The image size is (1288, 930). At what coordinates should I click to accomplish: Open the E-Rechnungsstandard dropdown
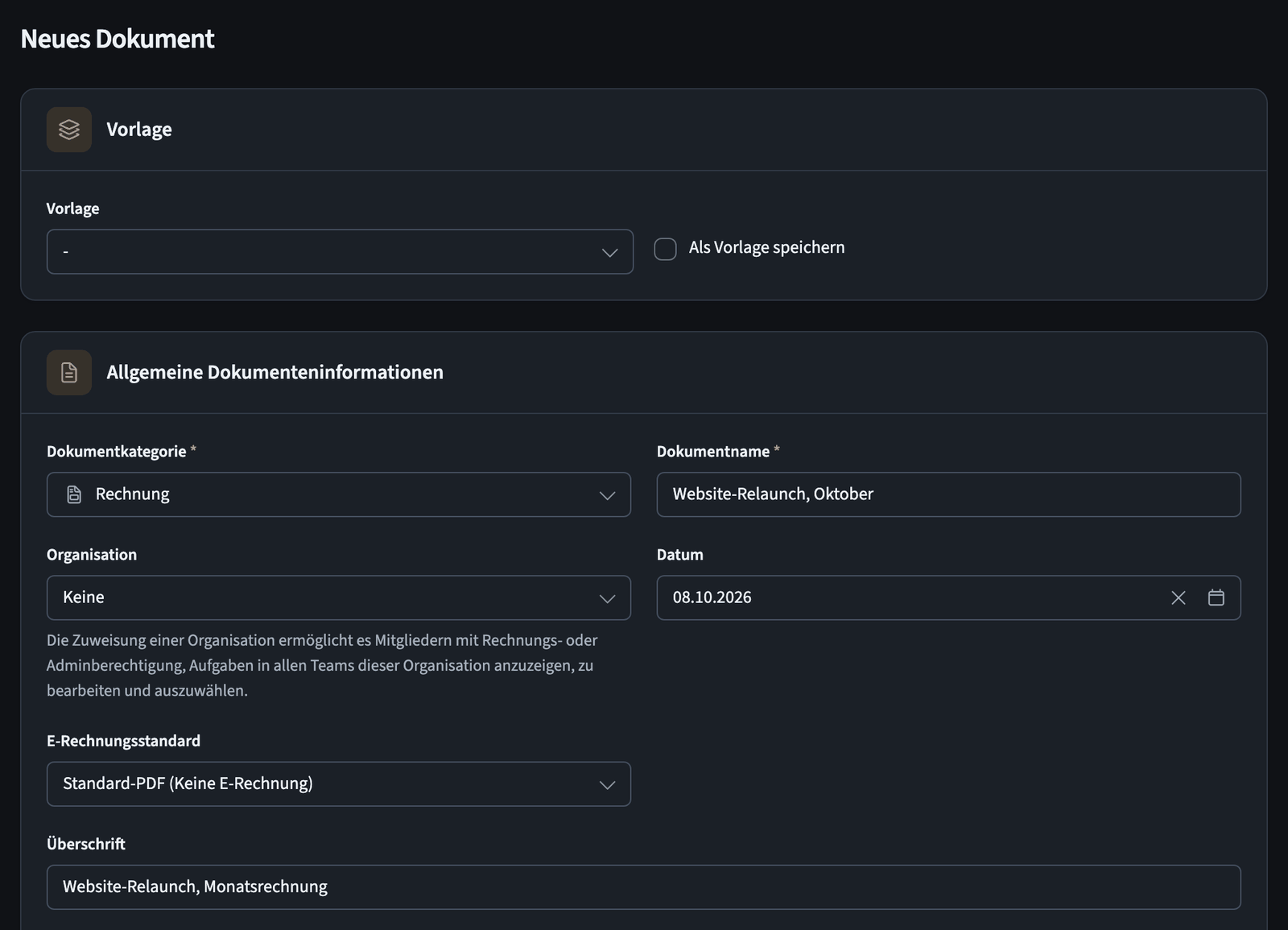pyautogui.click(x=339, y=784)
